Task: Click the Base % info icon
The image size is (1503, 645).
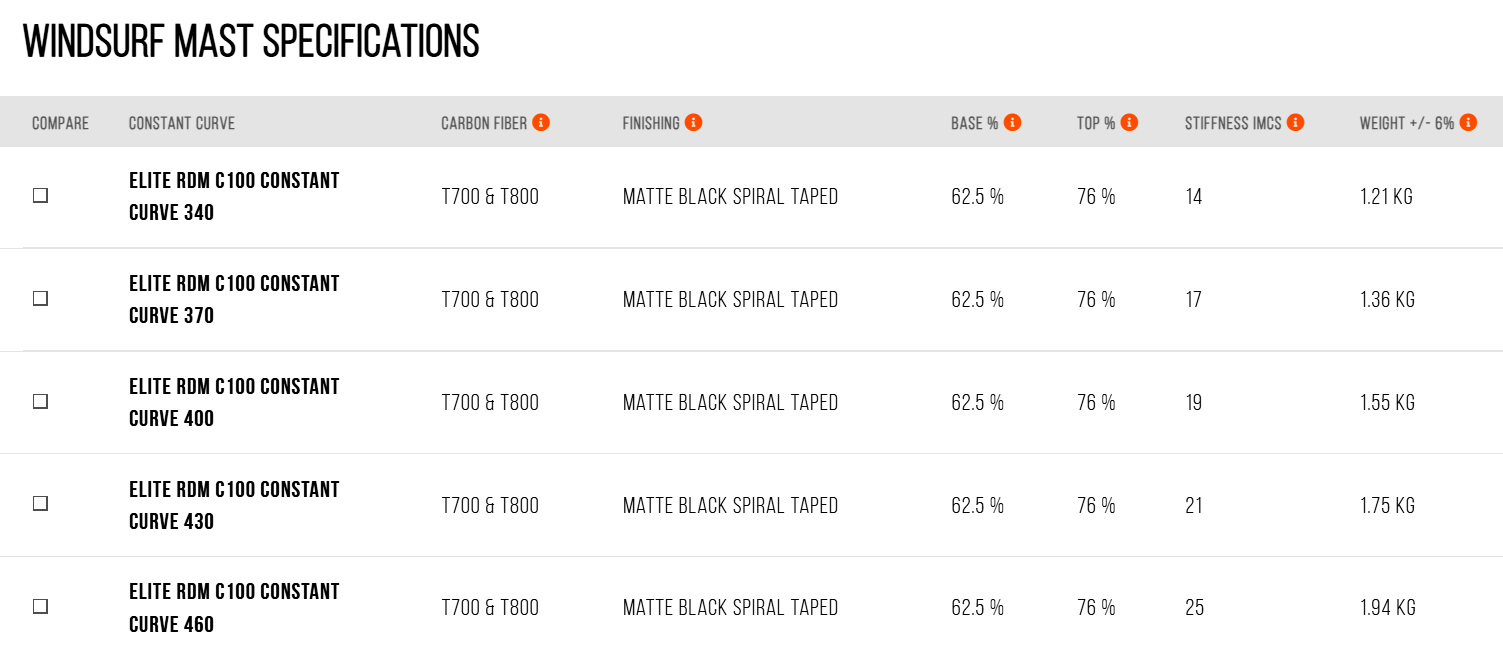Action: [1012, 122]
